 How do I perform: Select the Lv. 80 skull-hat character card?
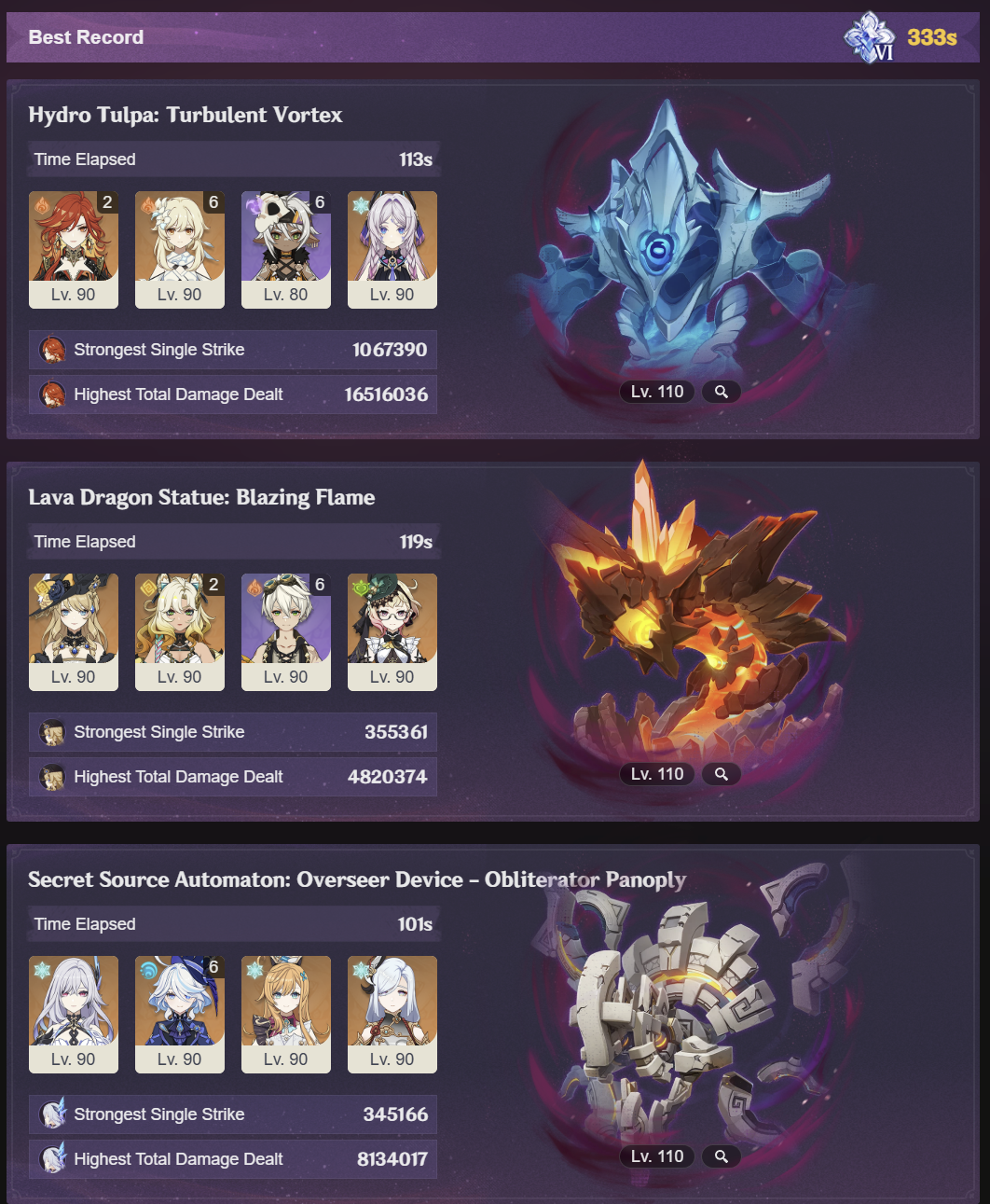(x=286, y=250)
